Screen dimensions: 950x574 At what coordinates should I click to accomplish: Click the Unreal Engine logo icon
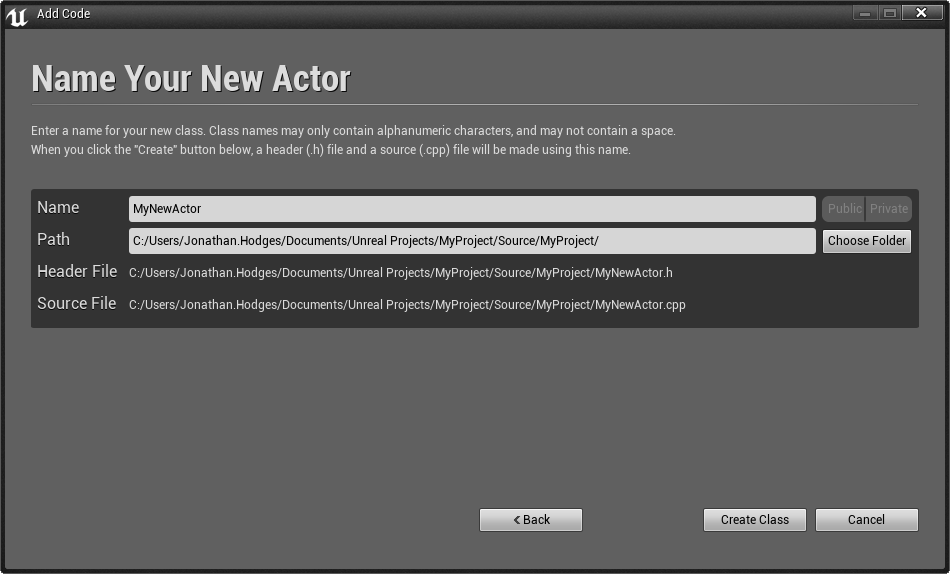17,15
